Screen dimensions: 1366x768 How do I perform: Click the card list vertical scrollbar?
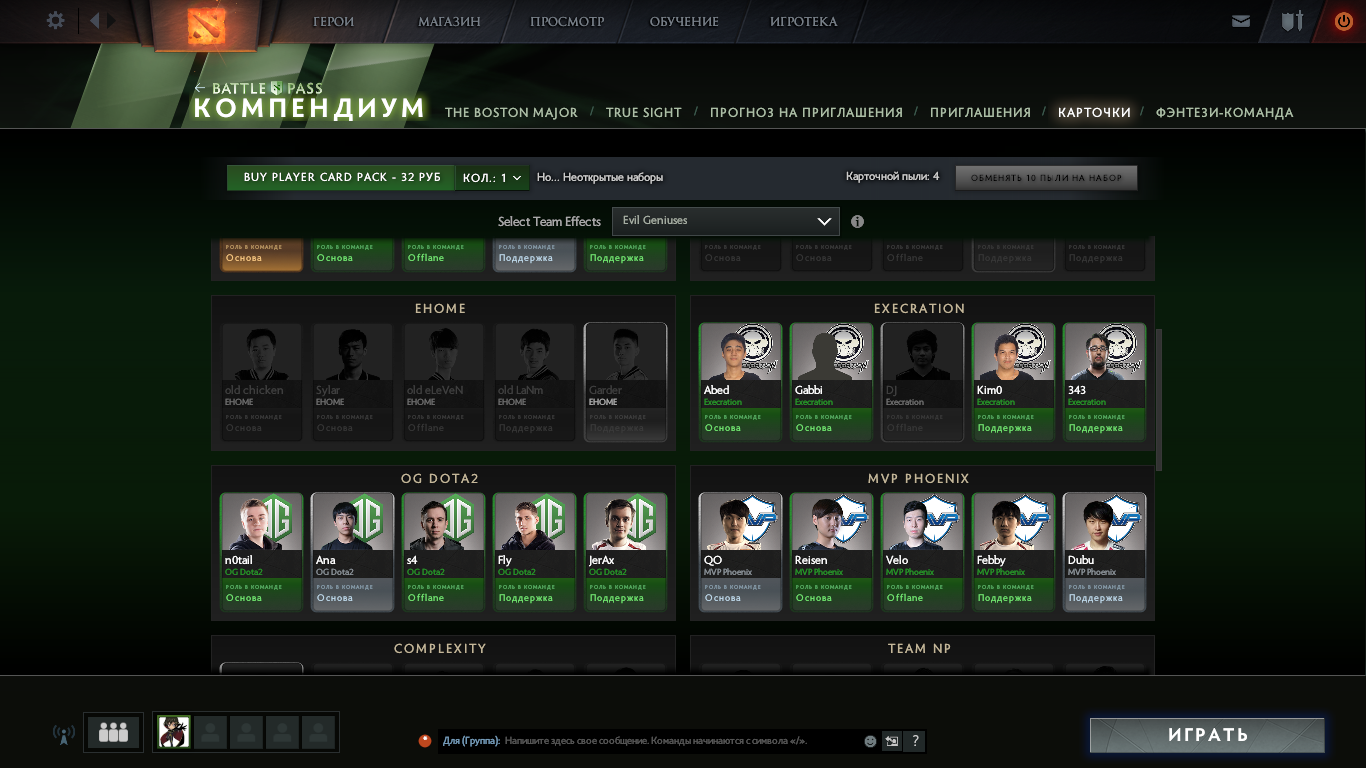pos(1159,400)
